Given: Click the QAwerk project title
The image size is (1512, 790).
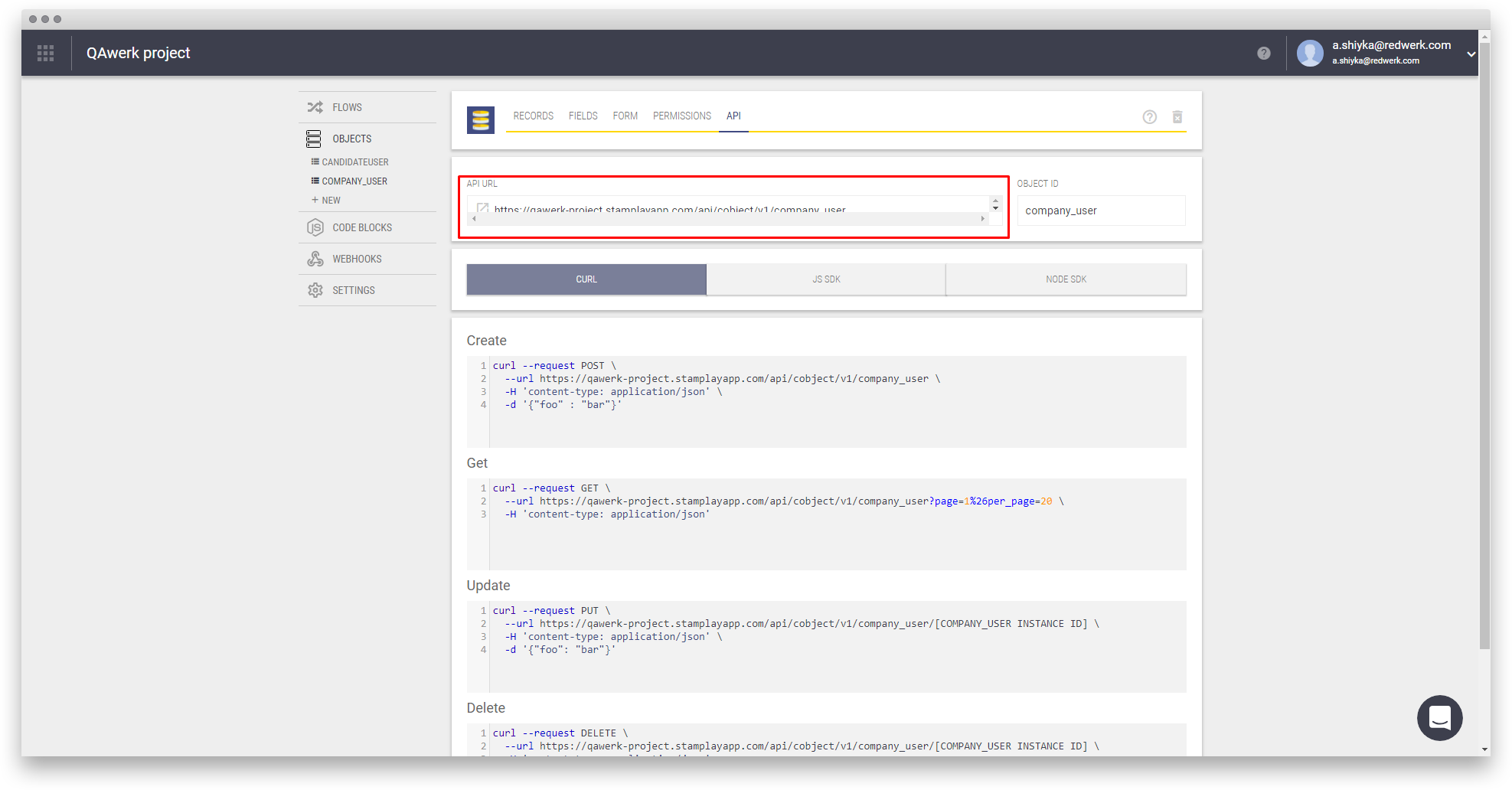Looking at the screenshot, I should tap(138, 53).
